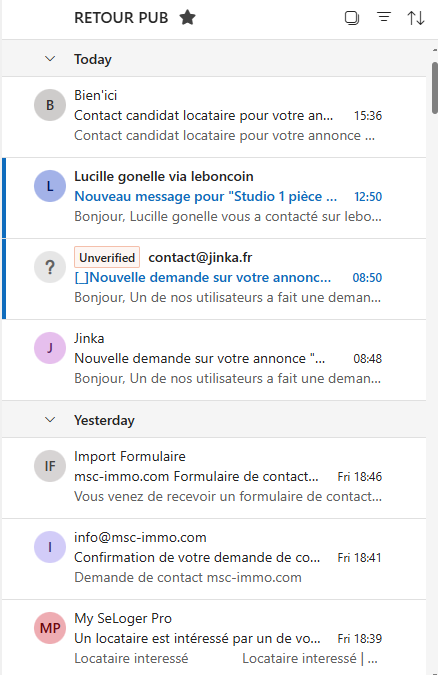
Task: Select the My SeLoger Pro MP avatar
Action: [50, 628]
